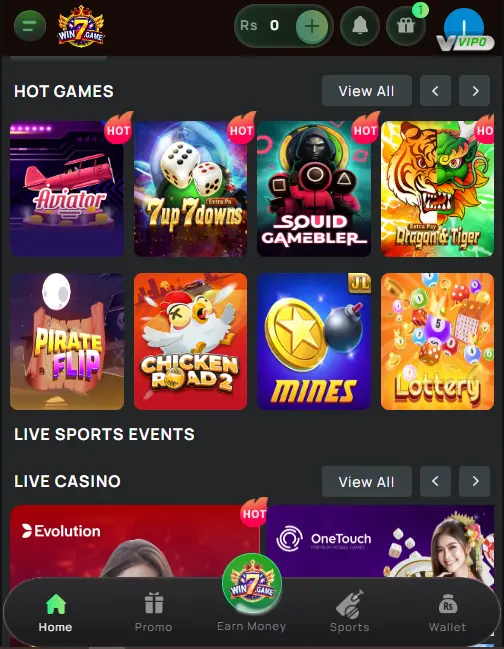Switch to the Promo tab
This screenshot has width=504, height=649.
(x=154, y=613)
